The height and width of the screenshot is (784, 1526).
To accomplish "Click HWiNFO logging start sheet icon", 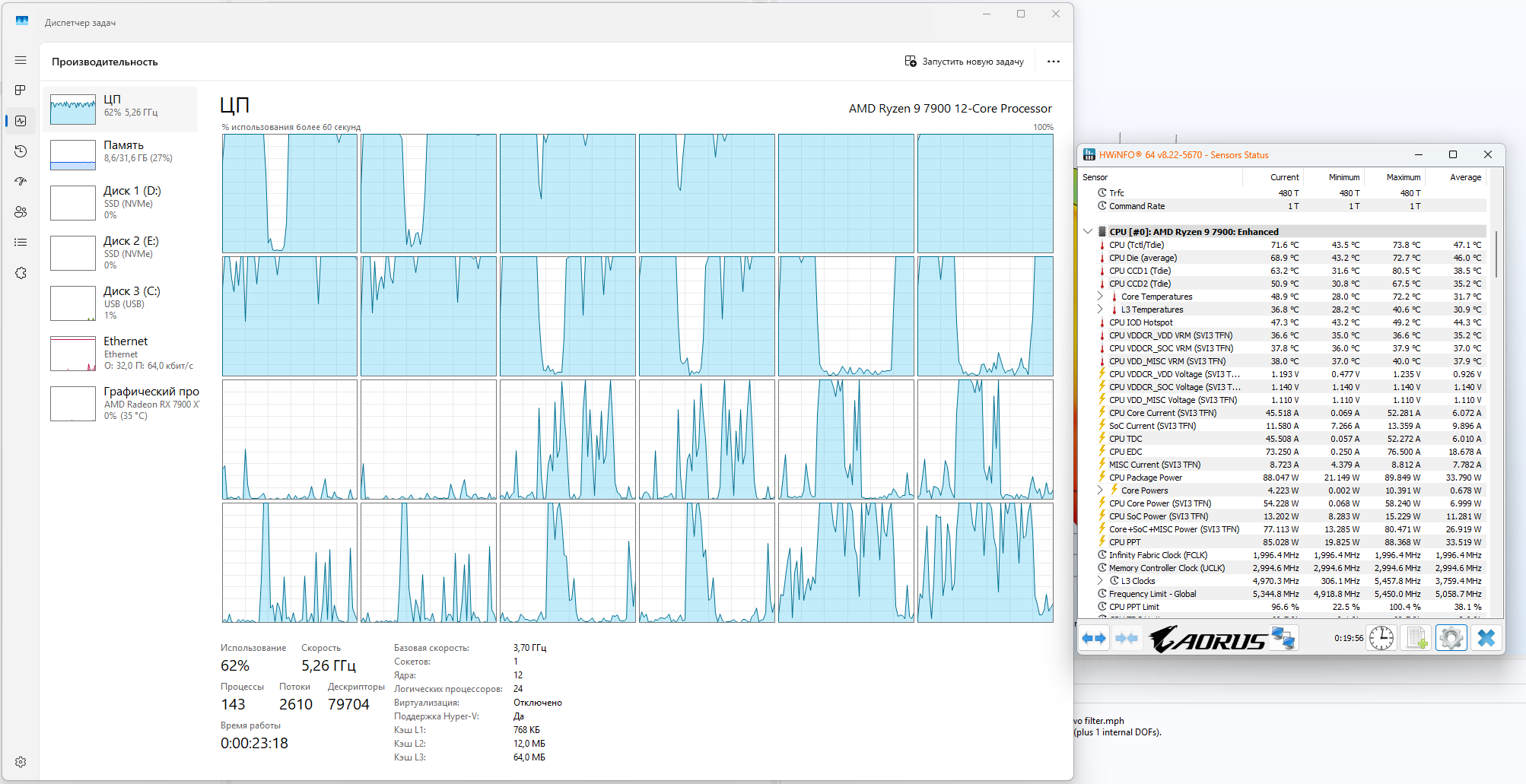I will tap(1416, 638).
